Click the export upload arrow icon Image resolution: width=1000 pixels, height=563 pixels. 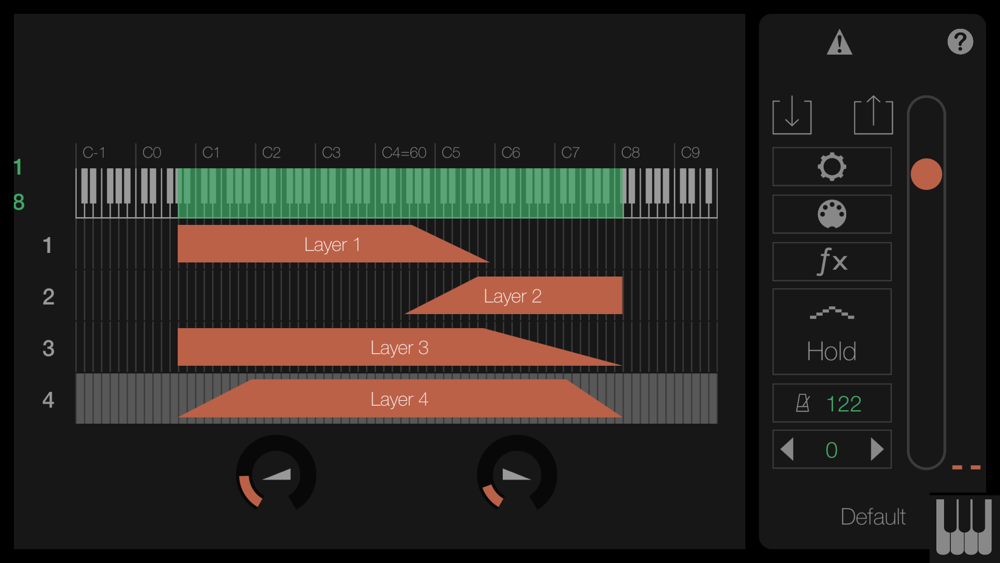pyautogui.click(x=873, y=115)
